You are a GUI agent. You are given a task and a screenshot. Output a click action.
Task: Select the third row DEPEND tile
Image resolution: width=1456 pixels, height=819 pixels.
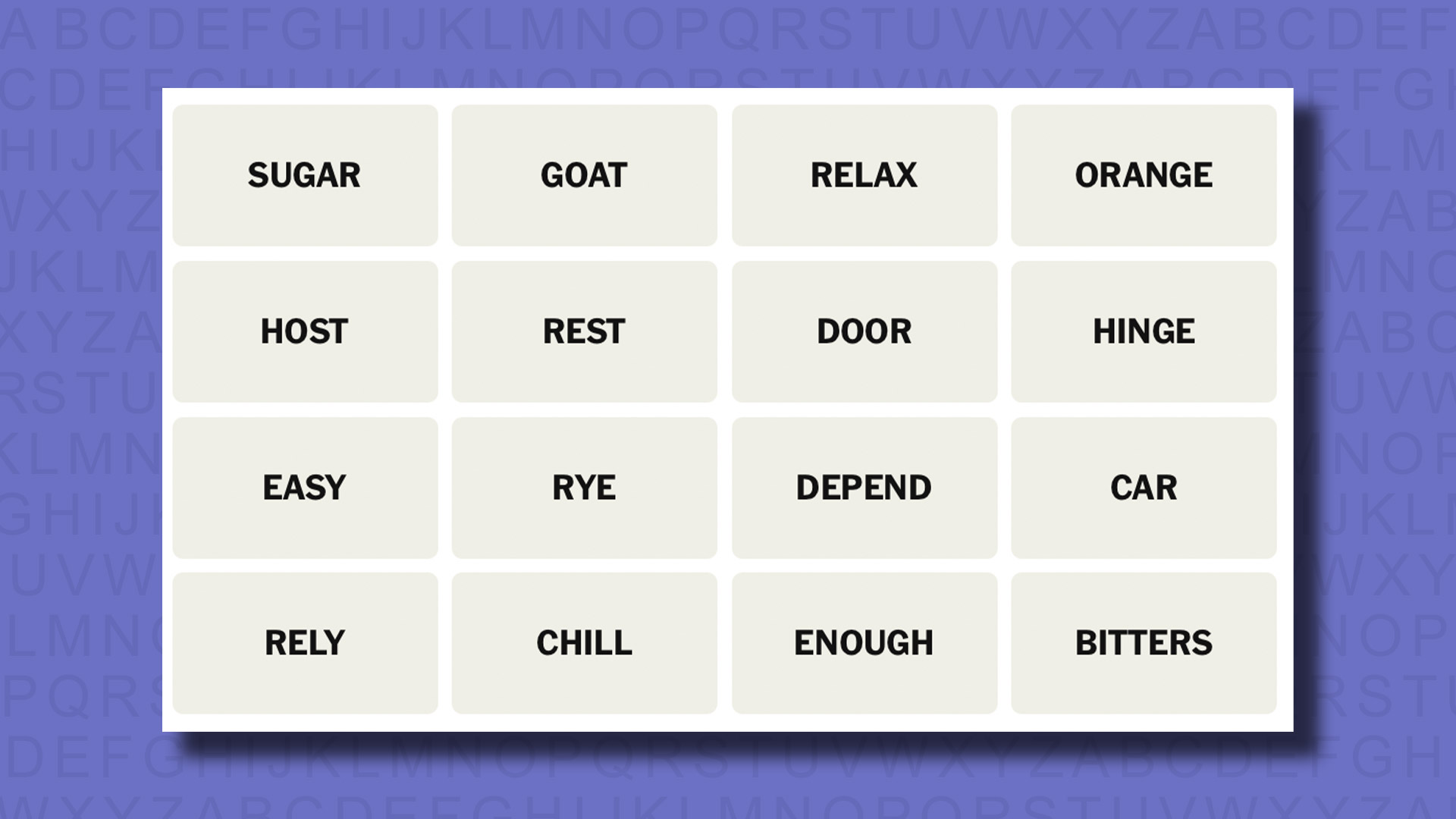pos(864,487)
